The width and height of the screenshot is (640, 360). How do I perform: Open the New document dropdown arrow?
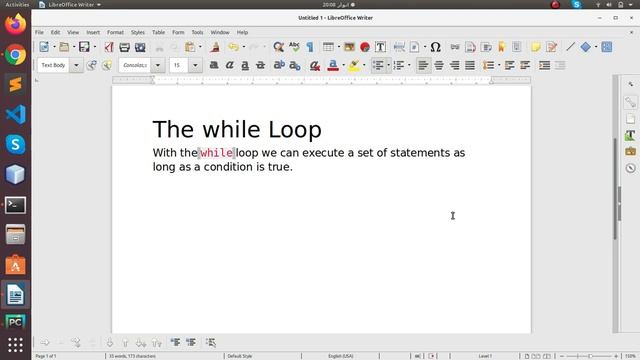click(x=54, y=47)
